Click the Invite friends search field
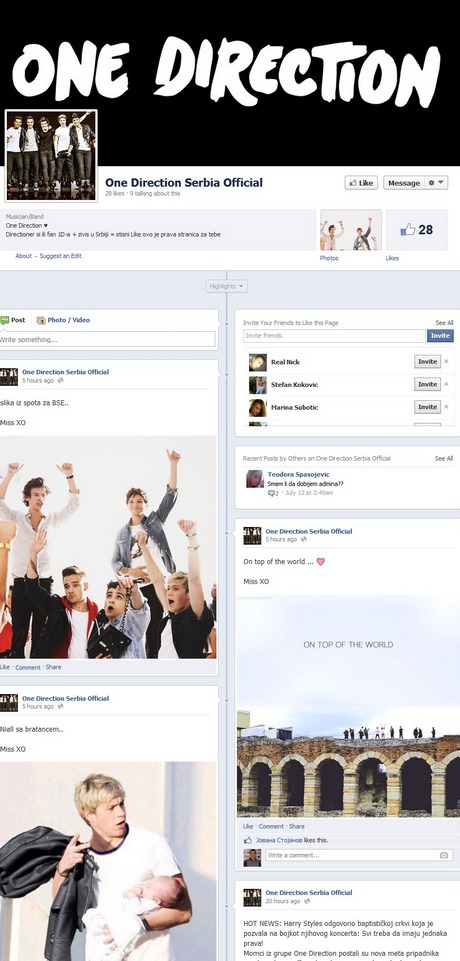The width and height of the screenshot is (460, 961). pos(334,336)
